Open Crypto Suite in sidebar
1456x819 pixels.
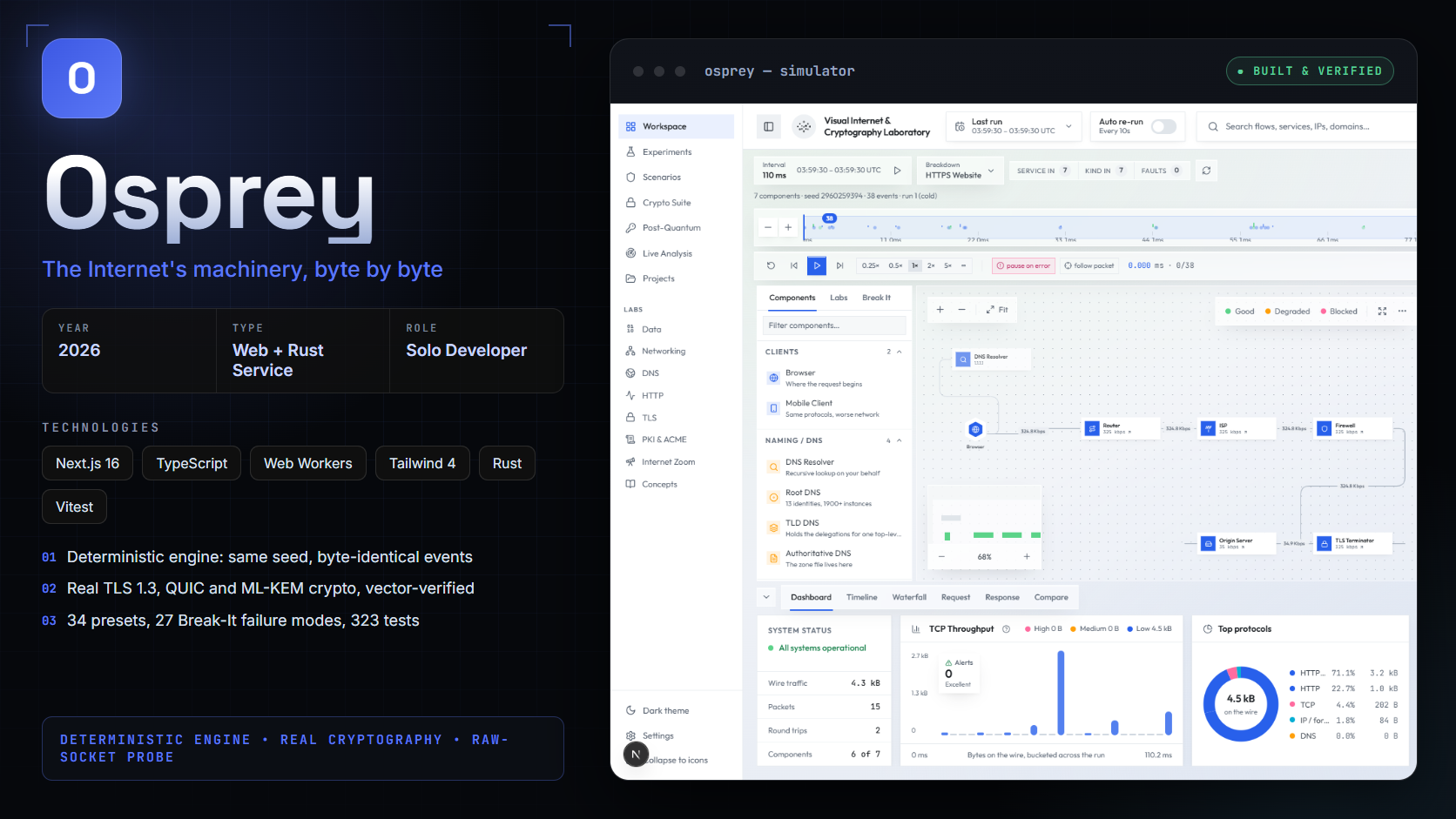677,203
